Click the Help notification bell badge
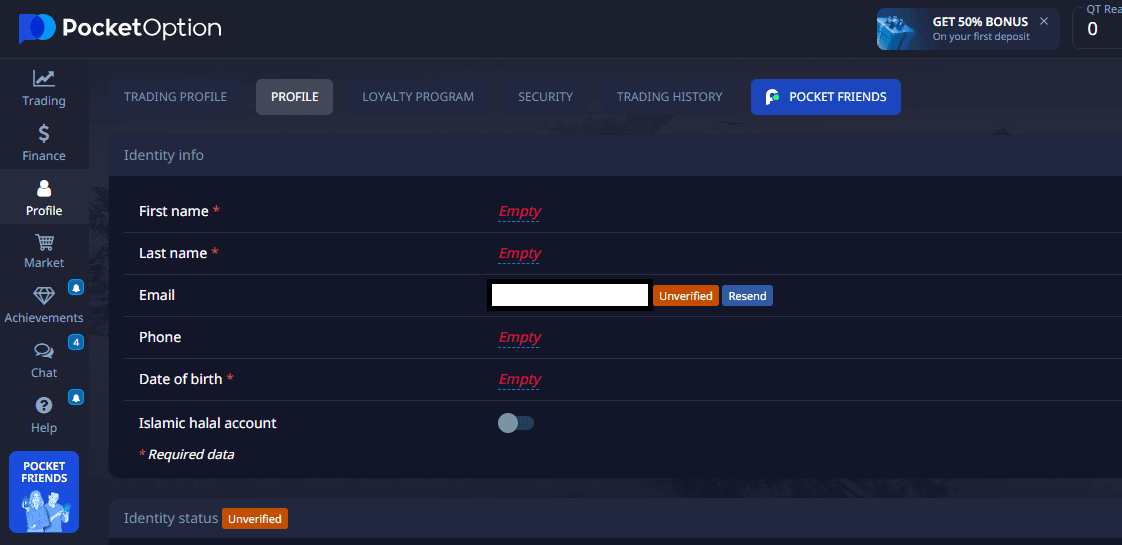The width and height of the screenshot is (1122, 545). click(x=76, y=397)
